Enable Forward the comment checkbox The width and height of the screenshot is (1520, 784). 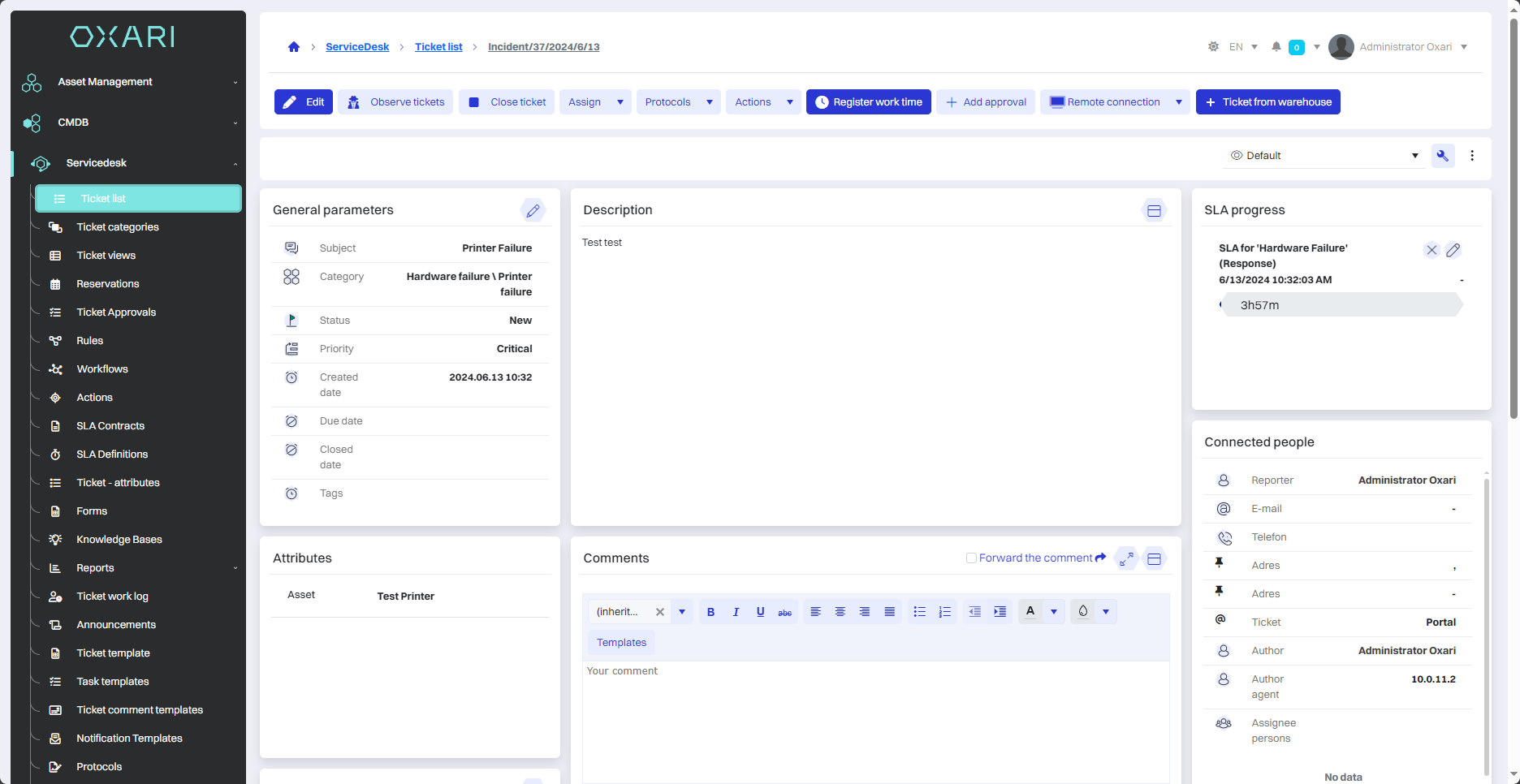pyautogui.click(x=971, y=558)
